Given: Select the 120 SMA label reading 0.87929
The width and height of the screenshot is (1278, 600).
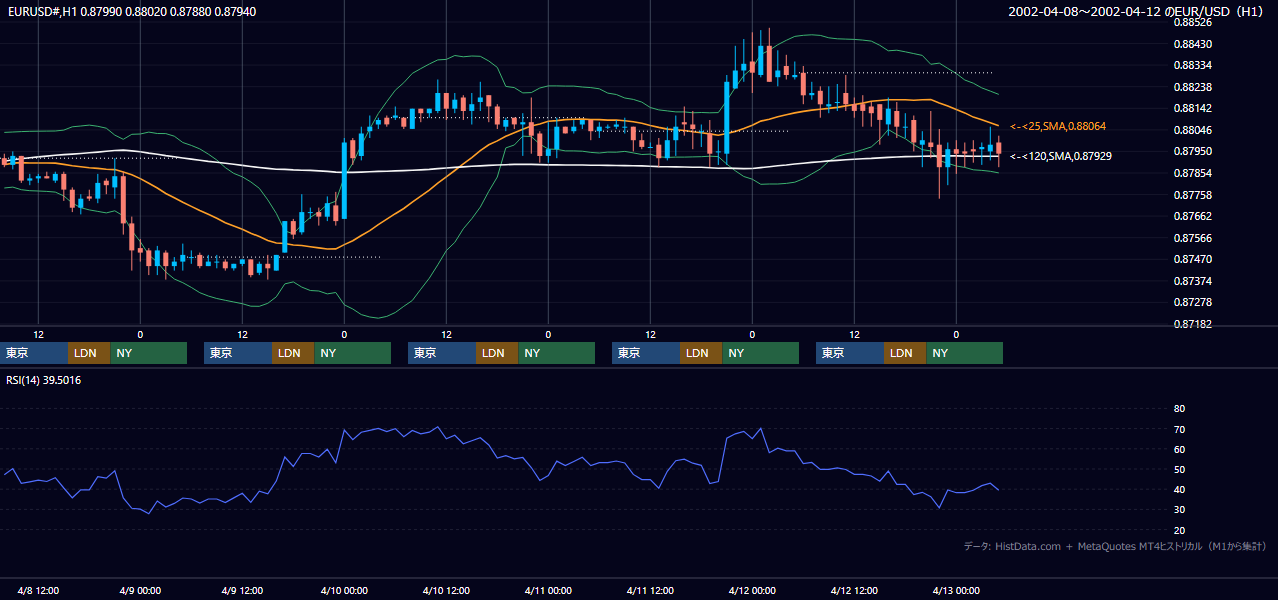Looking at the screenshot, I should pyautogui.click(x=1061, y=156).
